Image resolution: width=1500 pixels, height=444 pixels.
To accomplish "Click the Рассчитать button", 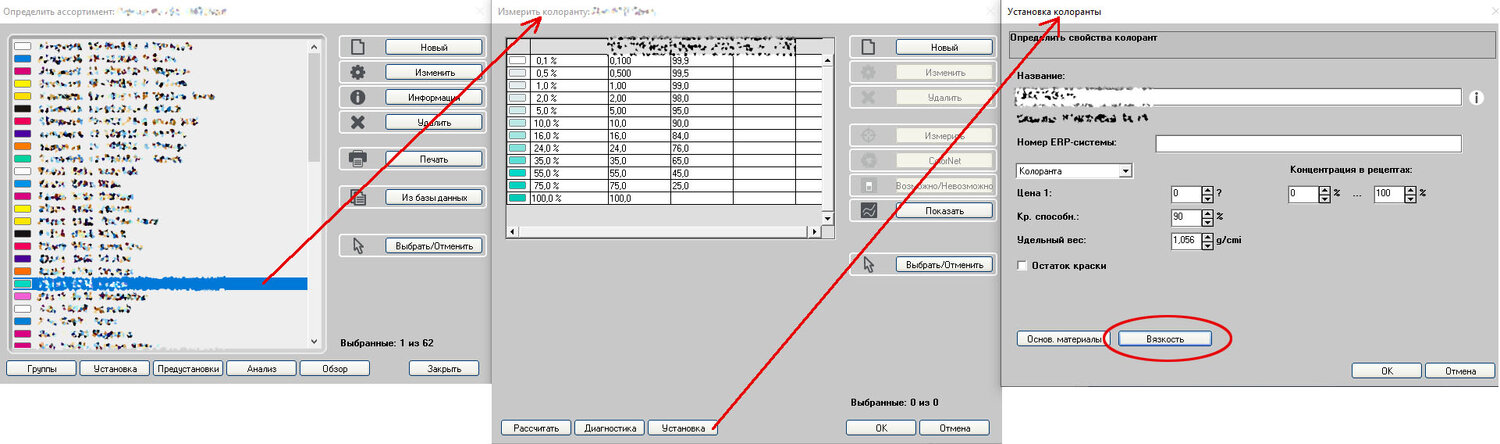I will (536, 428).
